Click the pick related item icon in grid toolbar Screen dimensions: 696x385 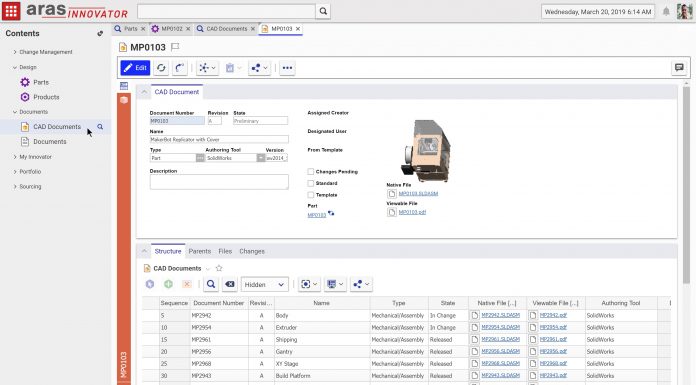150,284
